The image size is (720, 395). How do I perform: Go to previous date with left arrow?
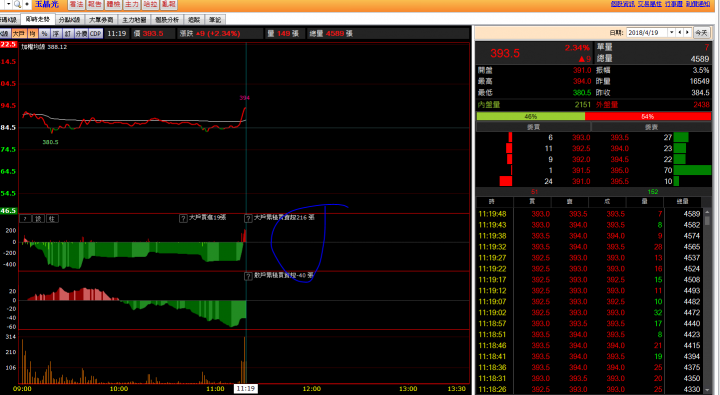(x=680, y=33)
